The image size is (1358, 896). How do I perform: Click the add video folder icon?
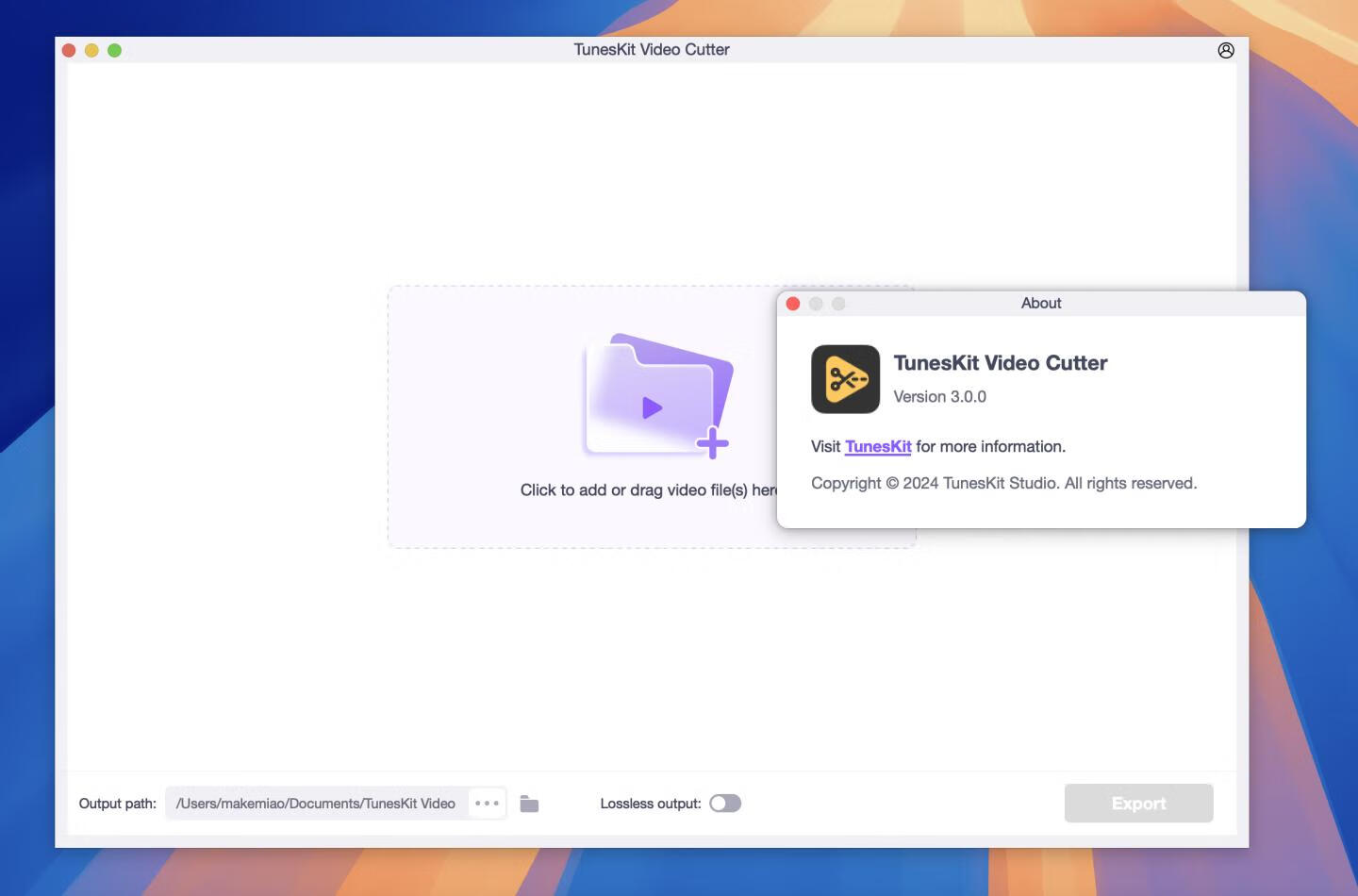657,396
